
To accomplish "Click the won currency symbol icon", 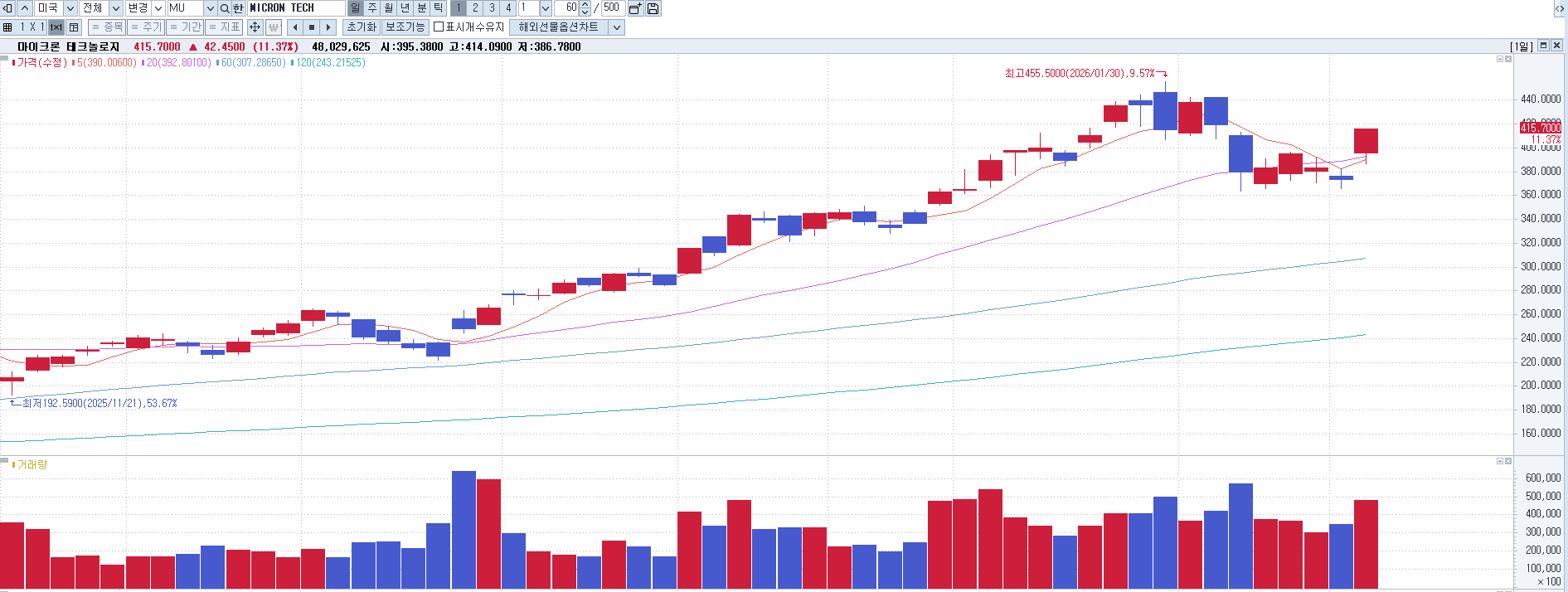I will (274, 27).
